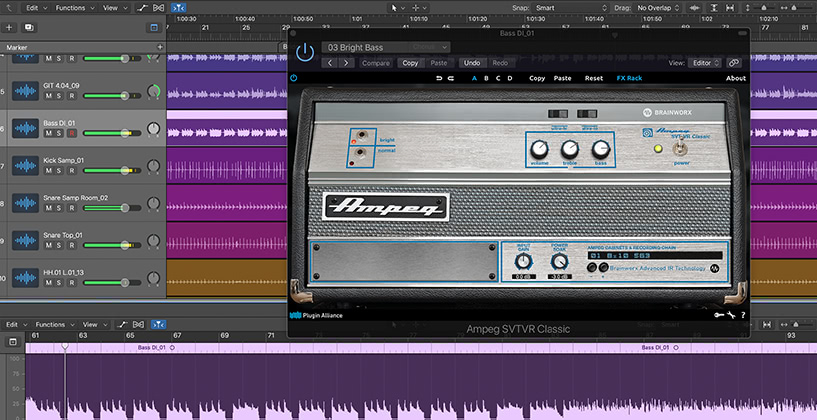Select the amp normal input jack
Viewport: 817px width, 420px height.
point(360,153)
